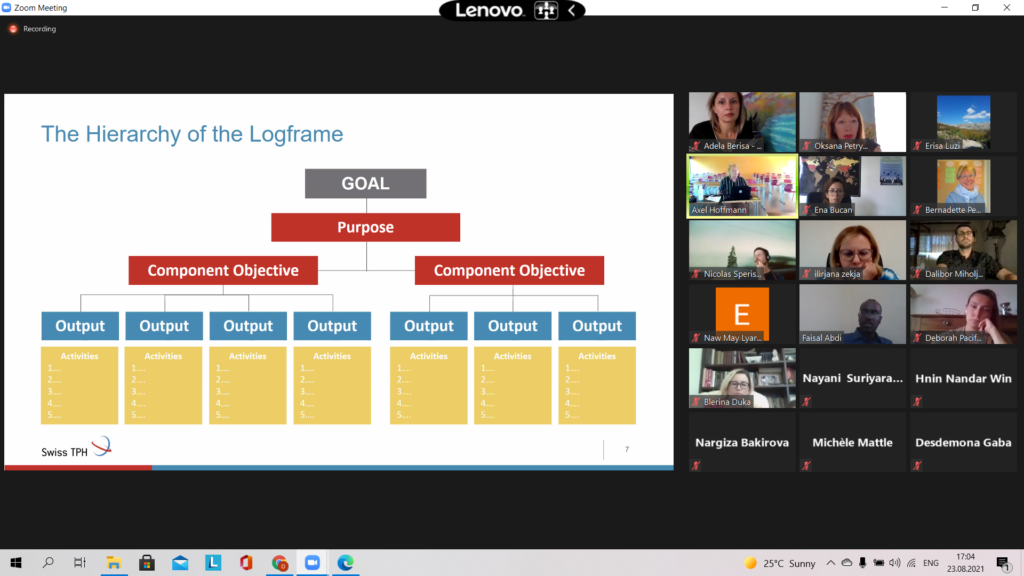
Task: Open the Lenovo Vantage toolbar icon
Action: (x=546, y=11)
